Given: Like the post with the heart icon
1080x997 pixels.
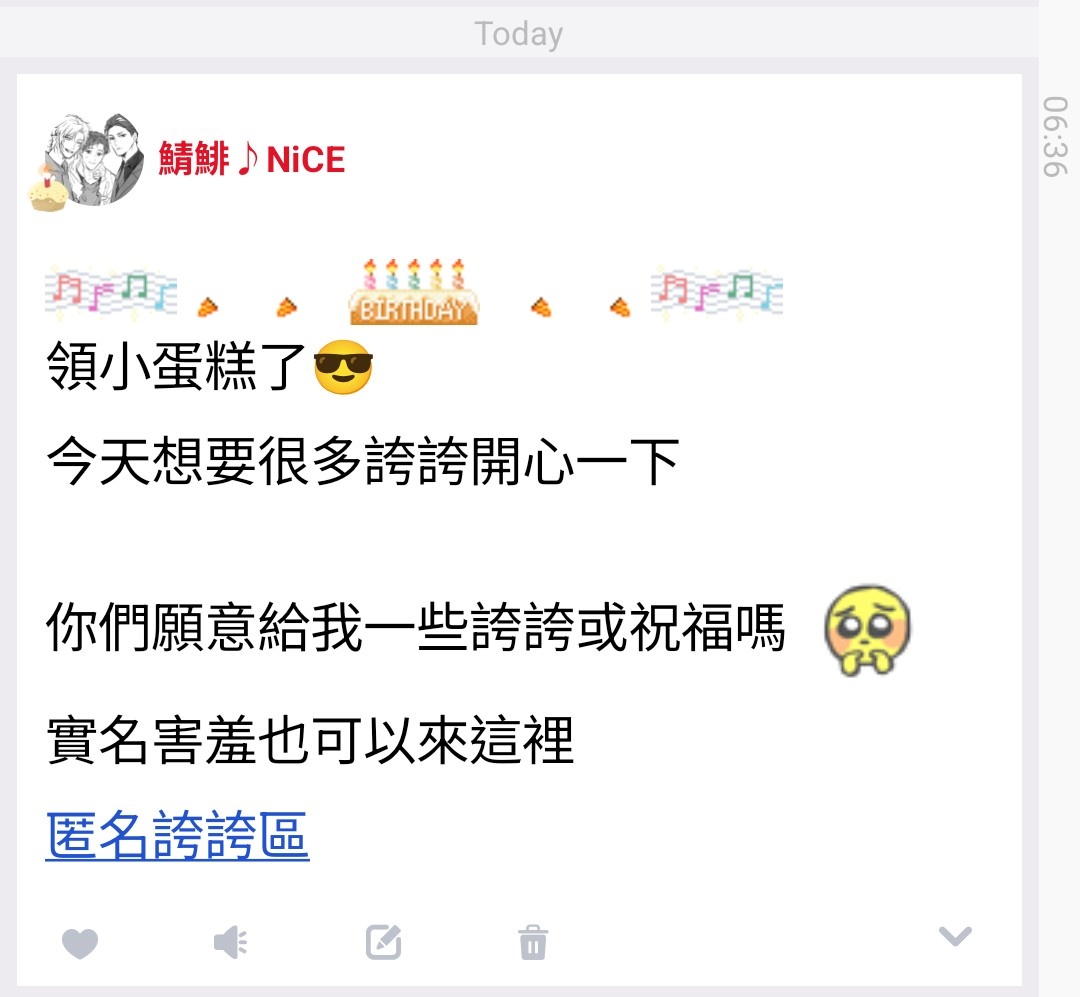Looking at the screenshot, I should [x=80, y=943].
